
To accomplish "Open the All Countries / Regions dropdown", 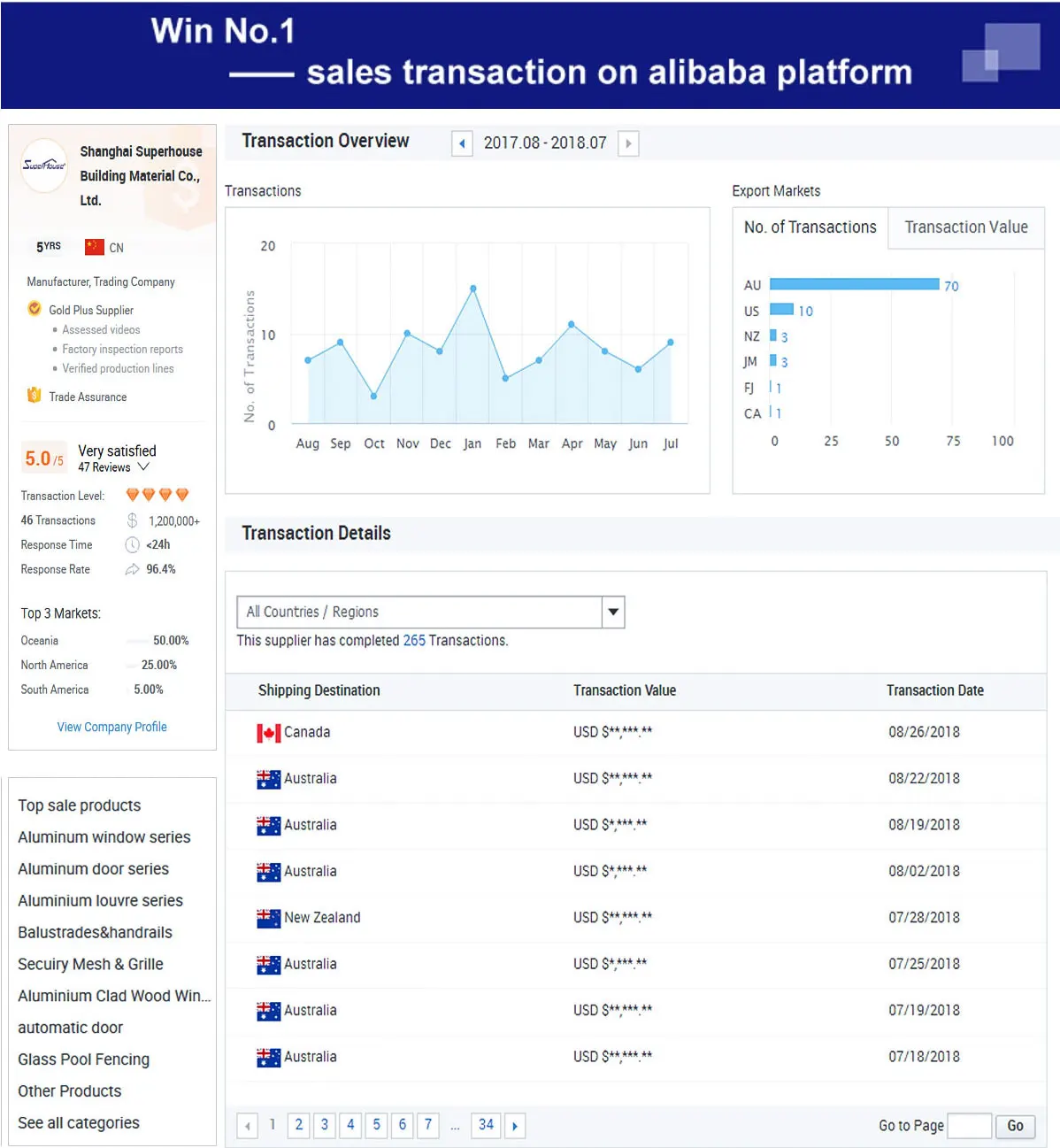I will click(x=613, y=612).
